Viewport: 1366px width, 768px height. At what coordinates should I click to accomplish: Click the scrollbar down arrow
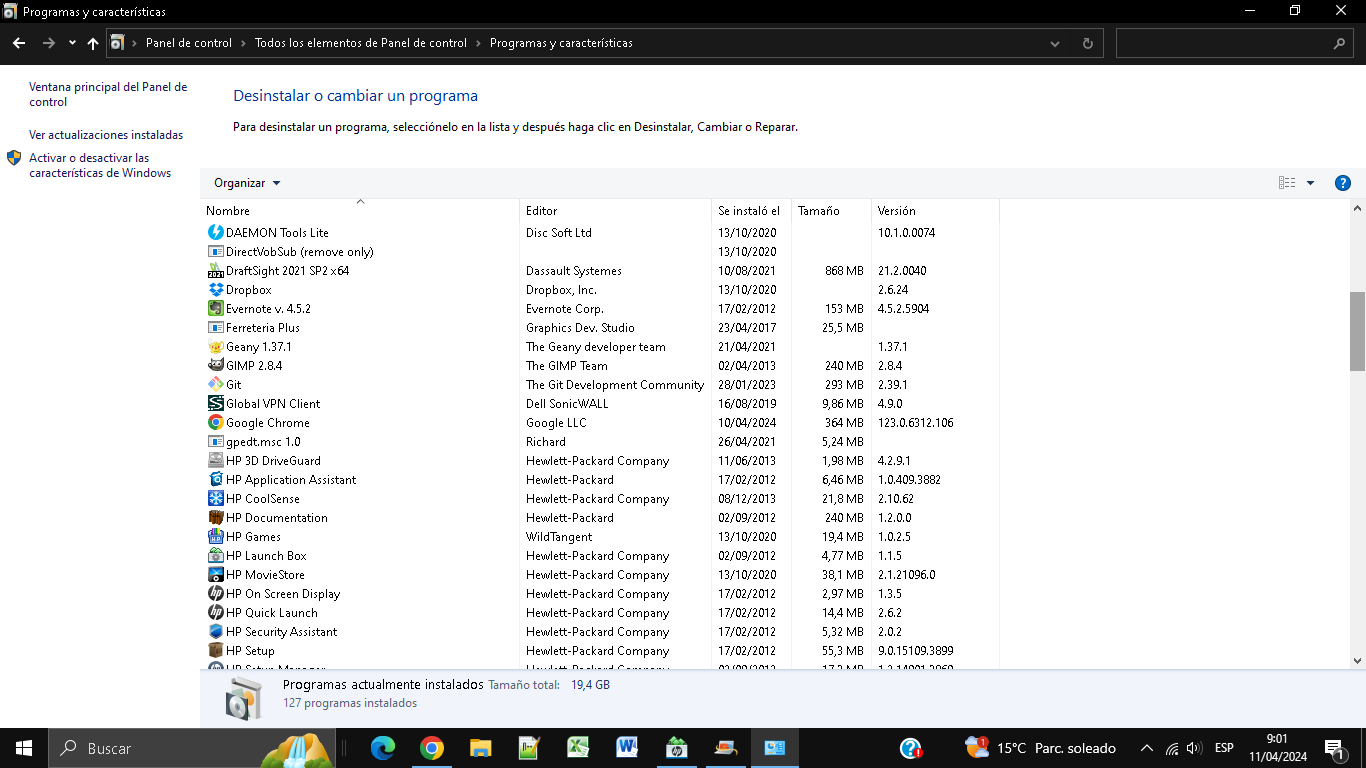click(x=1357, y=660)
